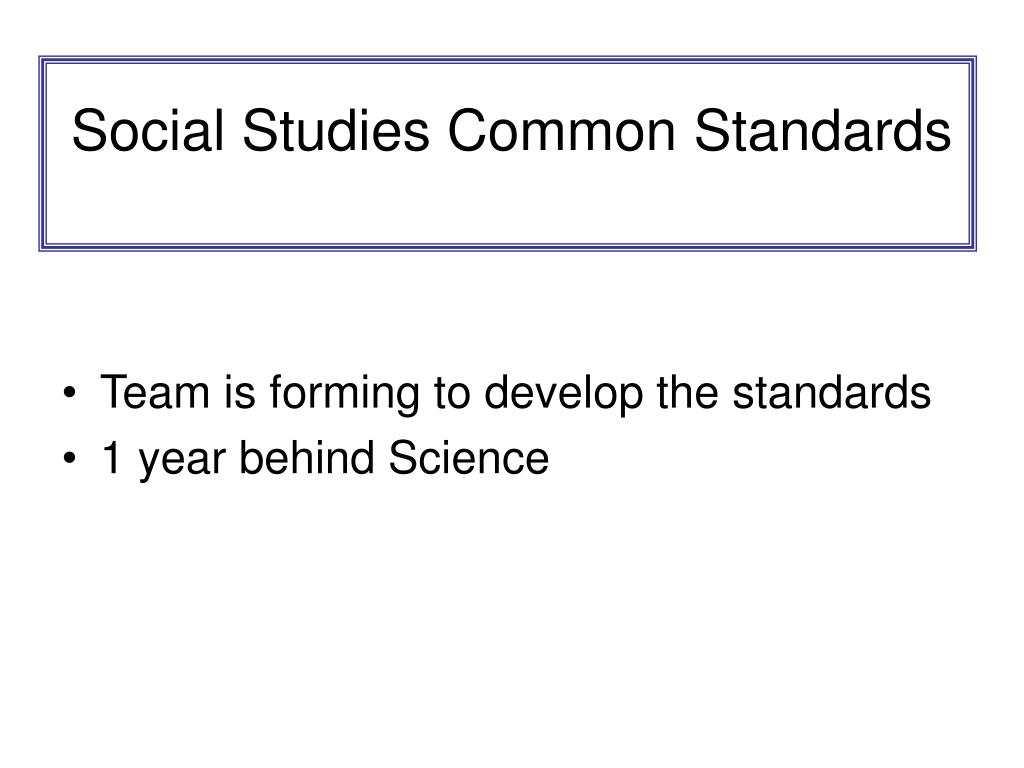Viewport: 1024px width, 768px height.
Task: Click the lowercase word "standards" in bullet
Action: (x=831, y=392)
